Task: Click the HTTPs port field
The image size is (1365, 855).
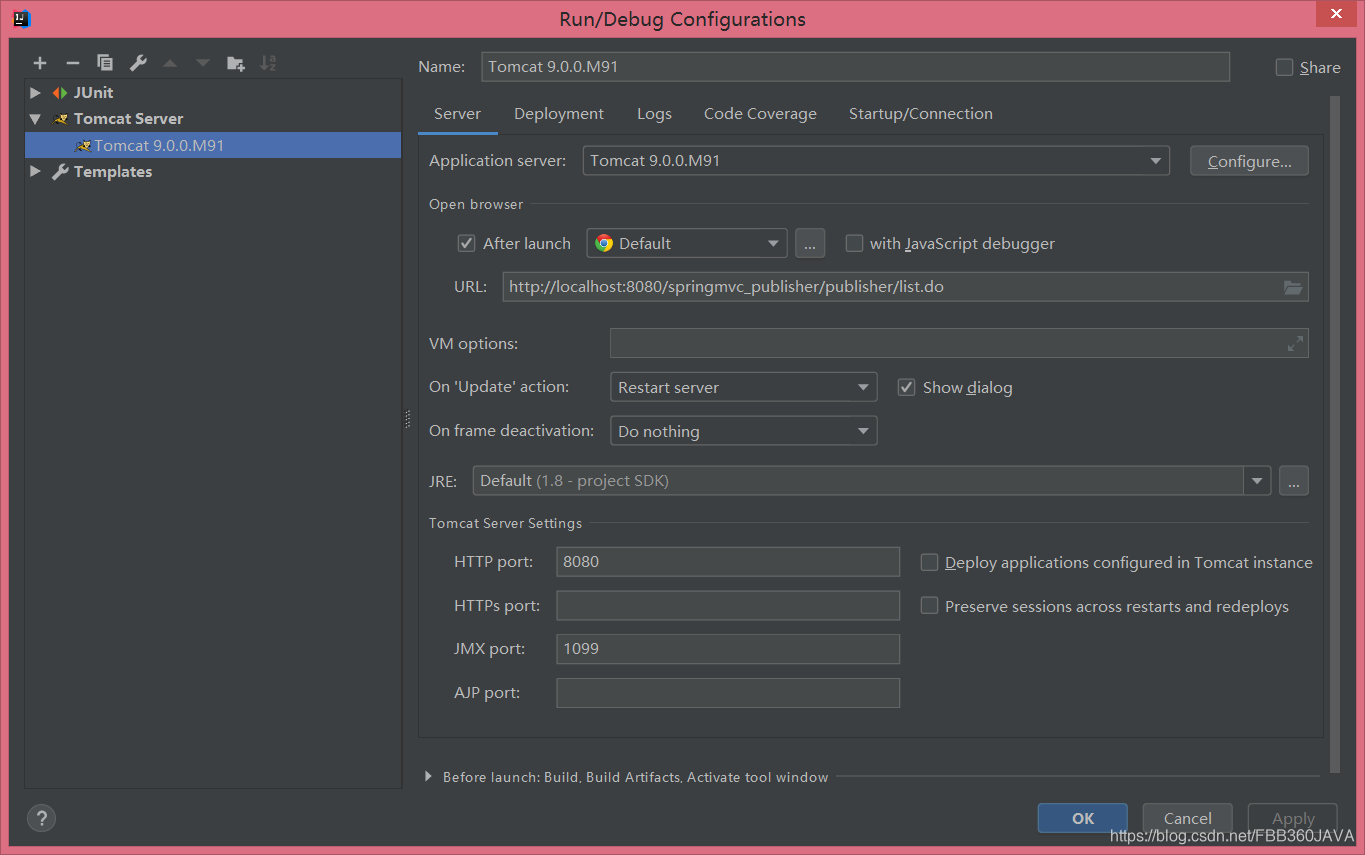Action: tap(728, 606)
